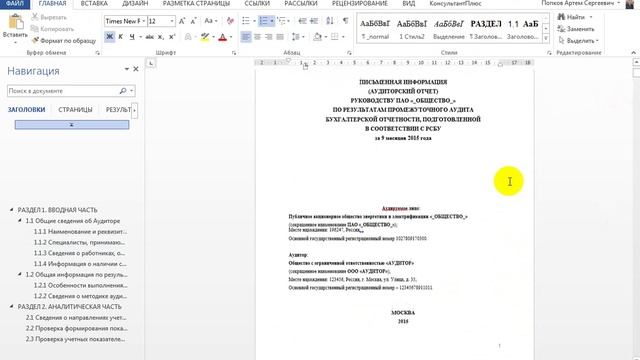This screenshot has height=360, width=640.
Task: Expand the styles gallery More arrow
Action: coord(546,38)
